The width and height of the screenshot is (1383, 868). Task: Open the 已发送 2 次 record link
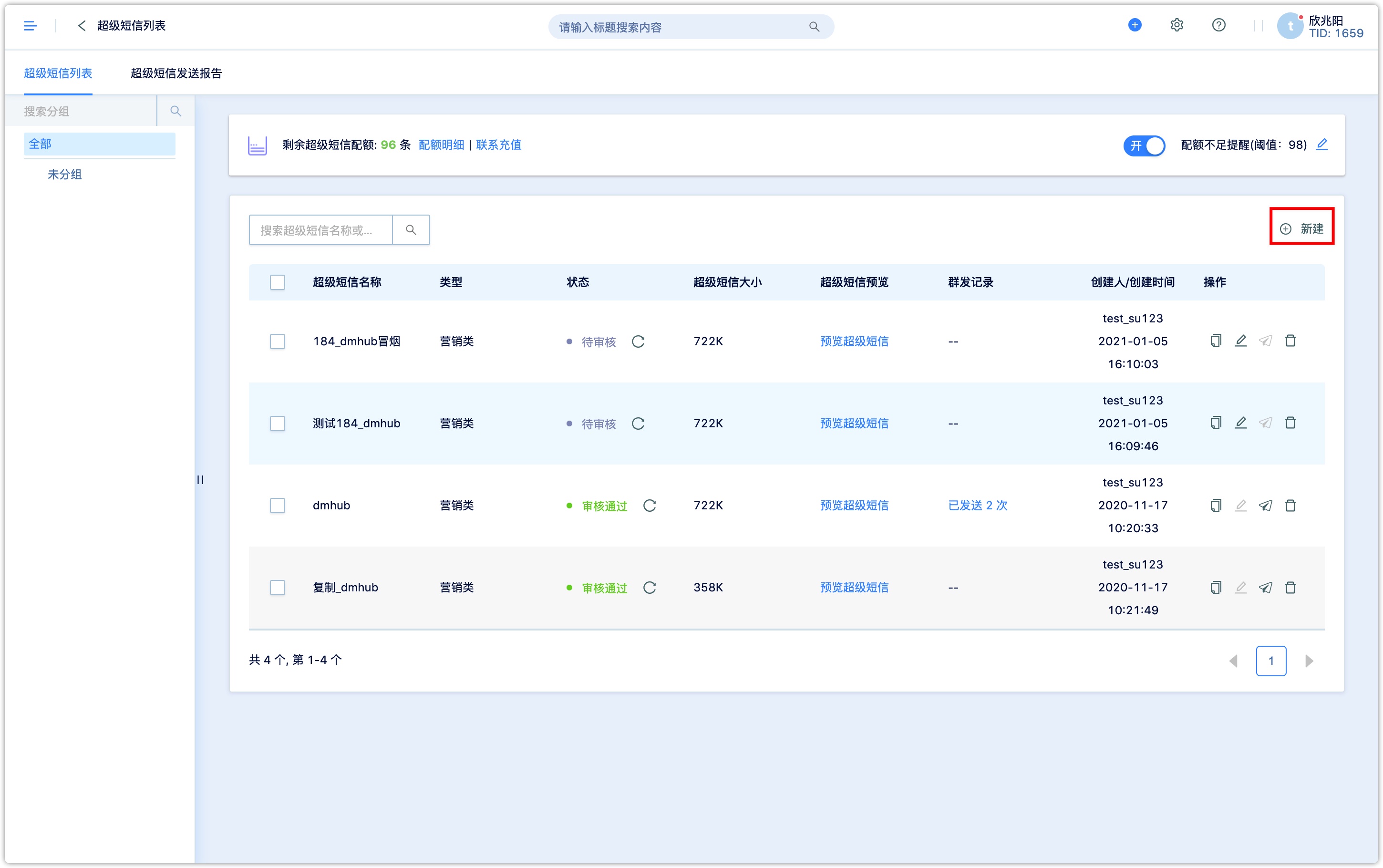978,506
